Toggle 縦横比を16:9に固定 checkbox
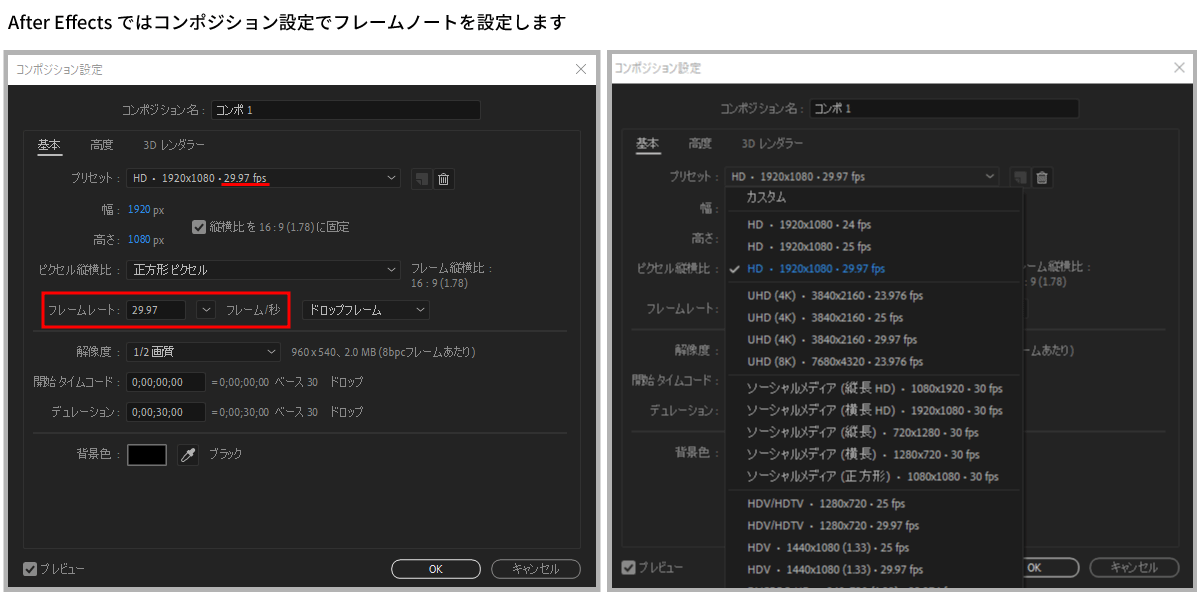This screenshot has width=1200, height=600. coord(198,227)
